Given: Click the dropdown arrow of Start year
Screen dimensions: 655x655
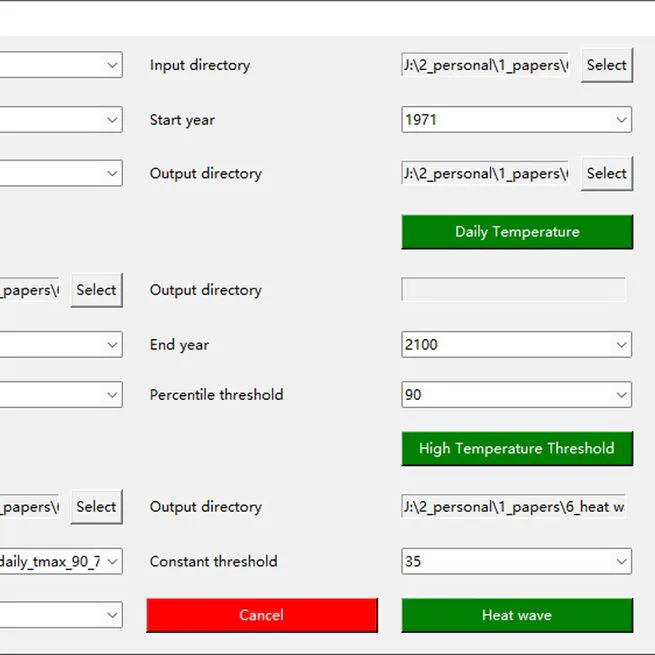Looking at the screenshot, I should click(622, 120).
